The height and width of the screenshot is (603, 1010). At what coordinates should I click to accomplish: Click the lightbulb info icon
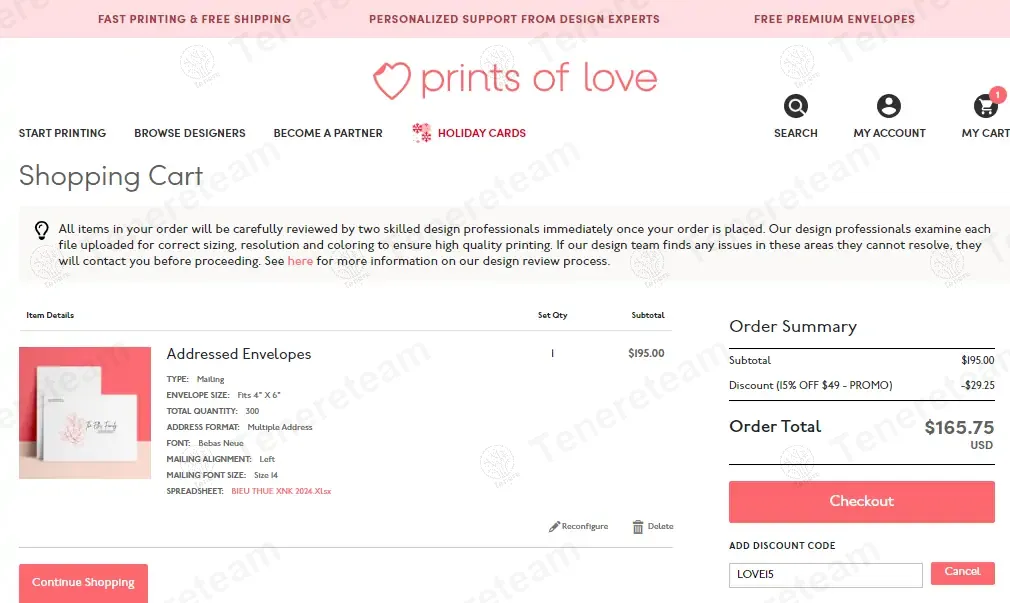pos(41,230)
